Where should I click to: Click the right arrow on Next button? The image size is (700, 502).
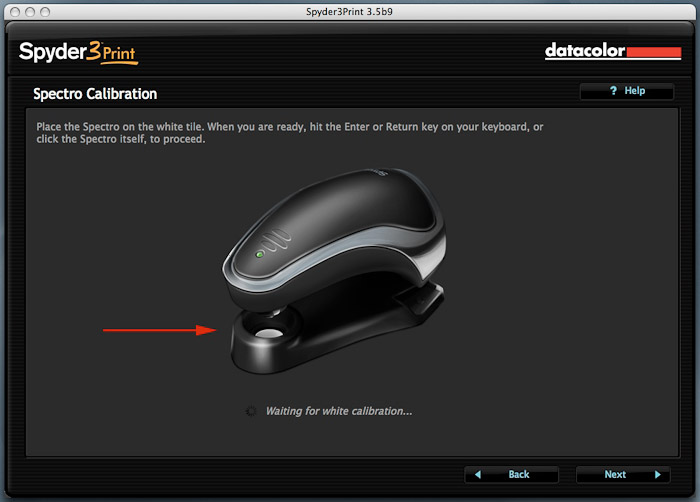click(x=657, y=474)
